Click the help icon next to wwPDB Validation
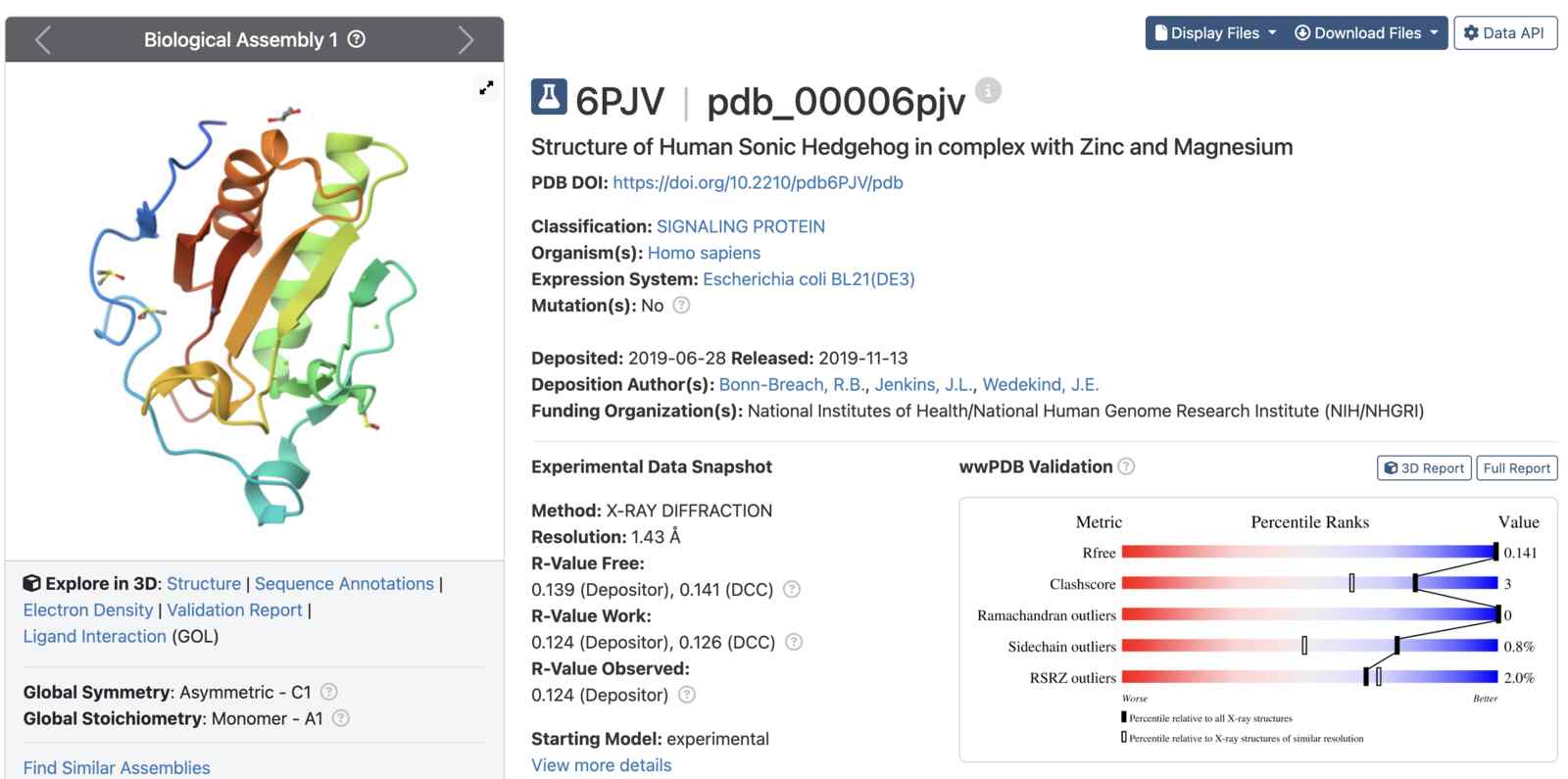The image size is (1568, 779). click(x=1126, y=466)
